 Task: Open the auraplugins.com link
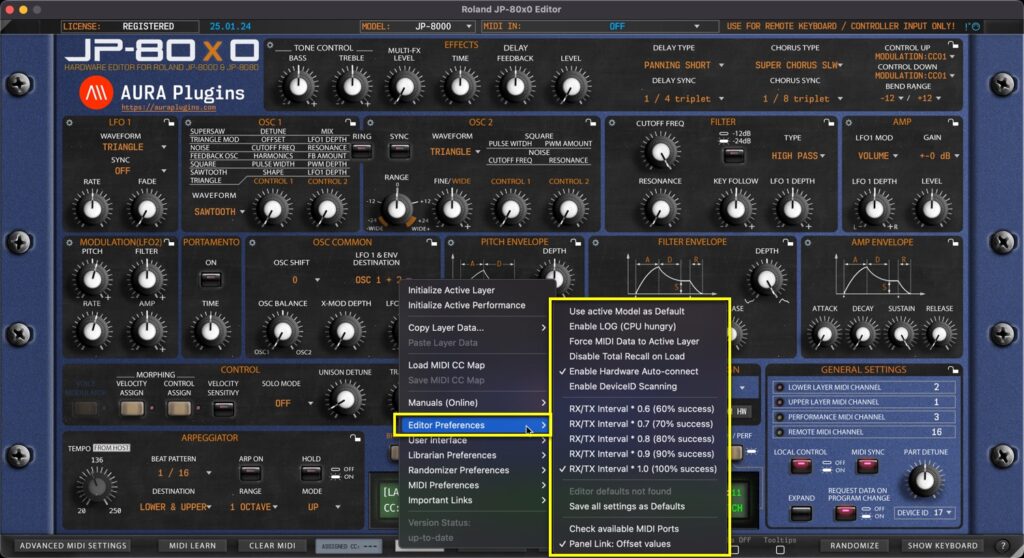tap(168, 107)
